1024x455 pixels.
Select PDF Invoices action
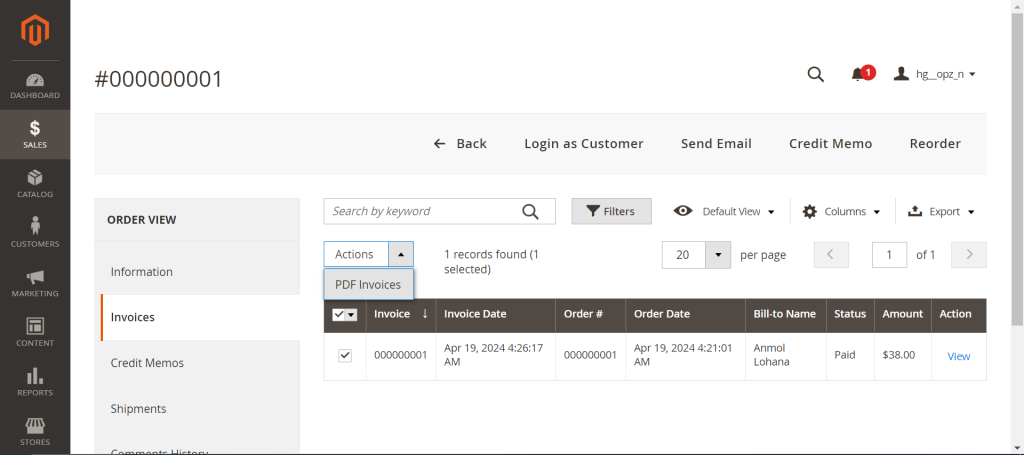coord(368,285)
